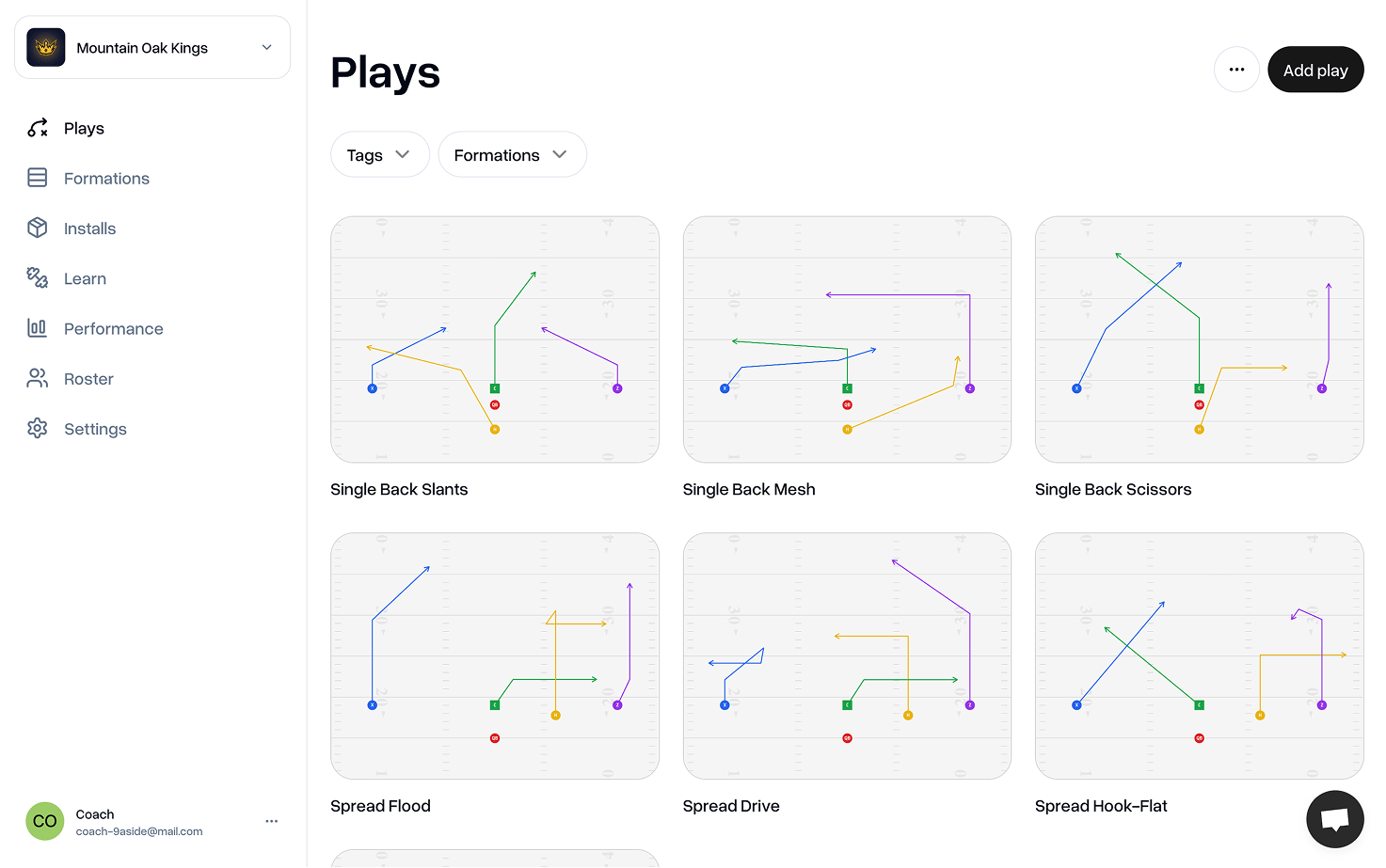The width and height of the screenshot is (1386, 868).
Task: Open the Coach account options menu
Action: click(271, 820)
